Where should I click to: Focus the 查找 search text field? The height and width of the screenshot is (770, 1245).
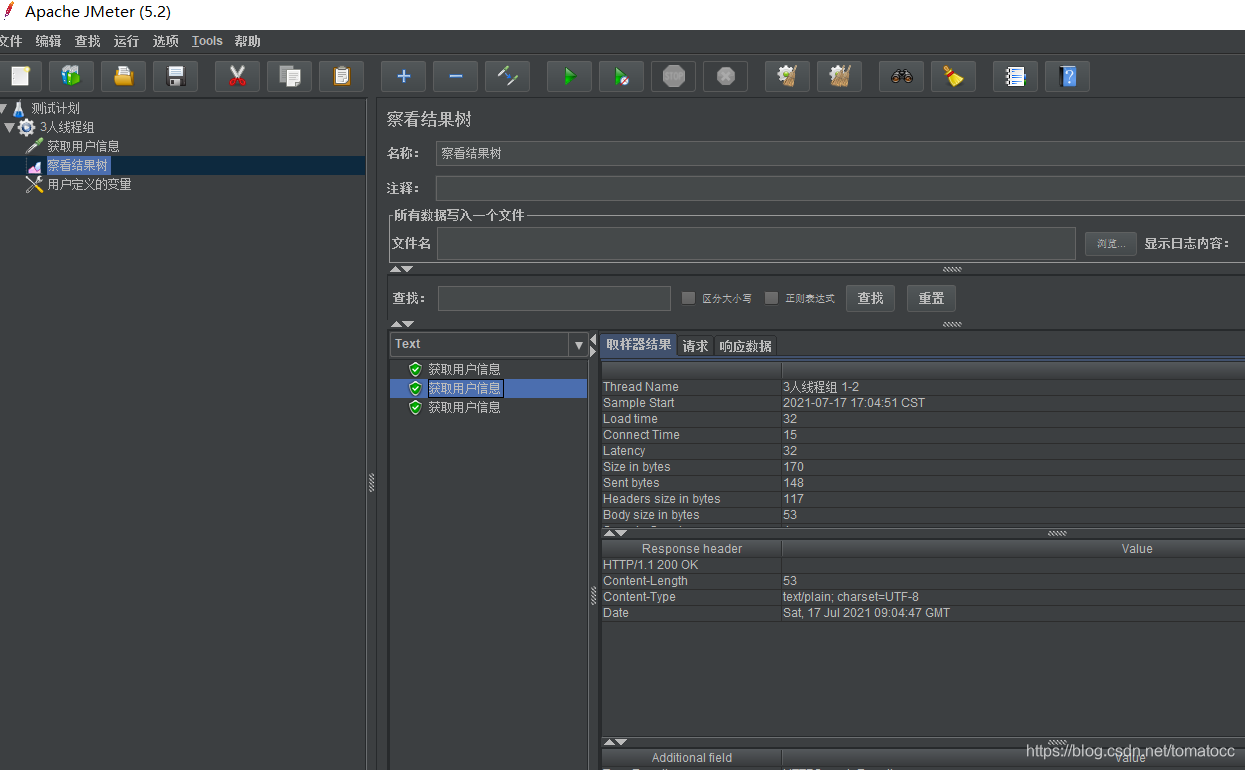point(554,298)
